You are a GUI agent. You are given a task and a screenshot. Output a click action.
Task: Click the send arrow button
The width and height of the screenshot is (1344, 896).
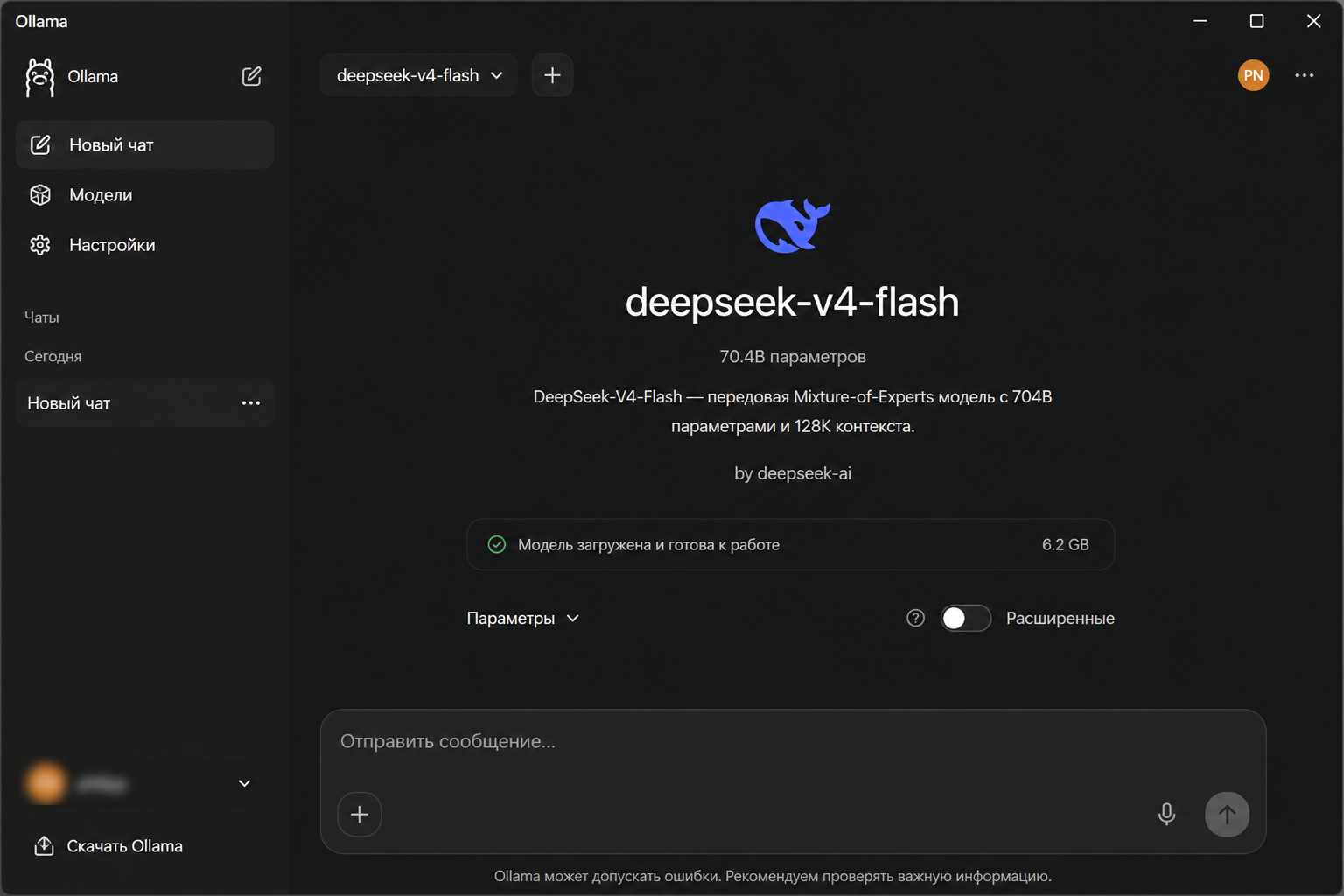click(1227, 815)
